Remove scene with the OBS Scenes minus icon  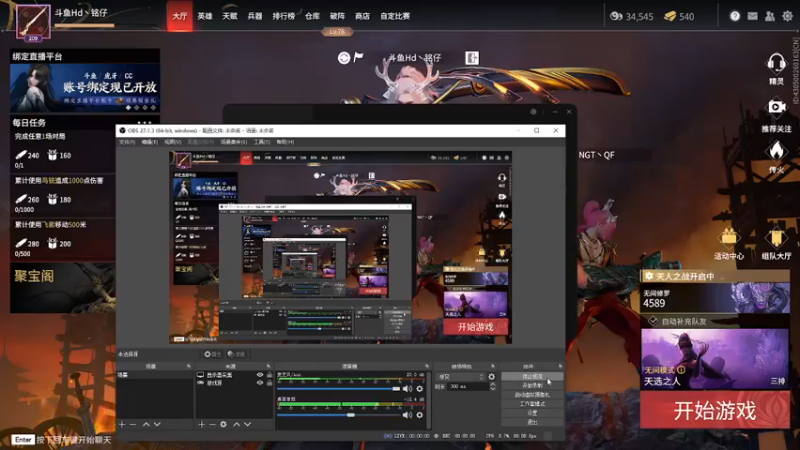(x=133, y=424)
